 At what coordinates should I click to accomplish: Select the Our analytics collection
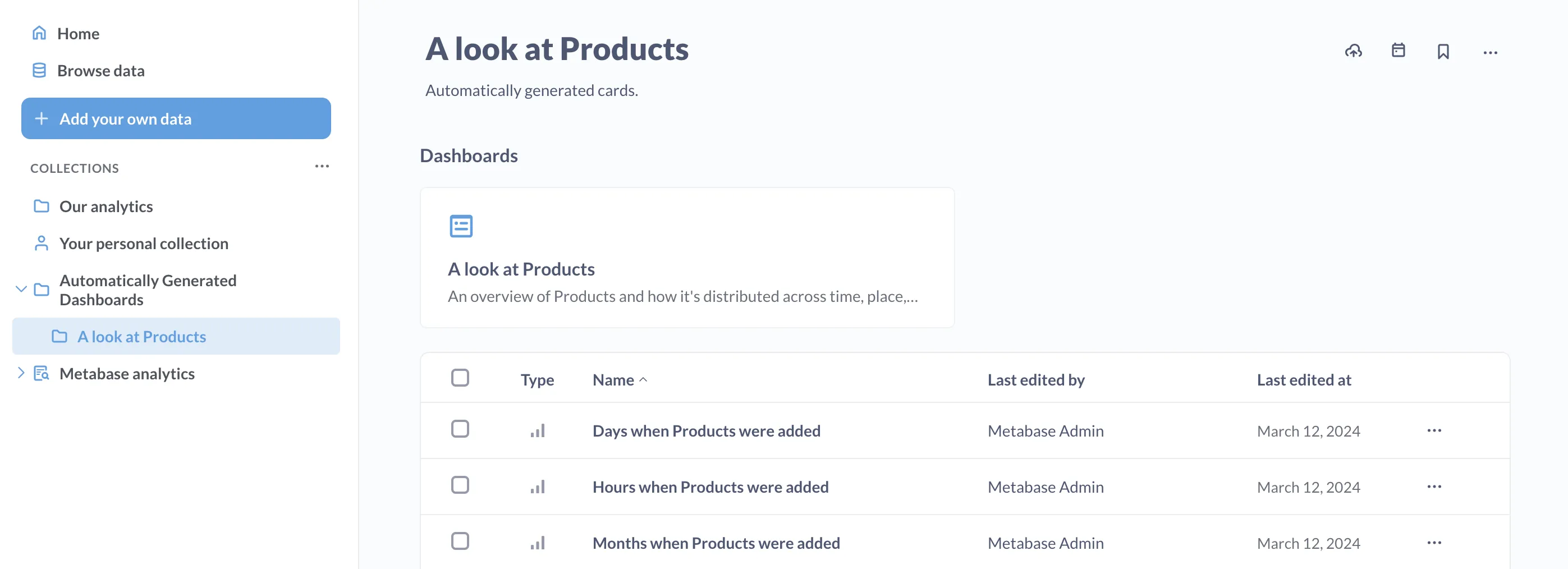click(106, 207)
